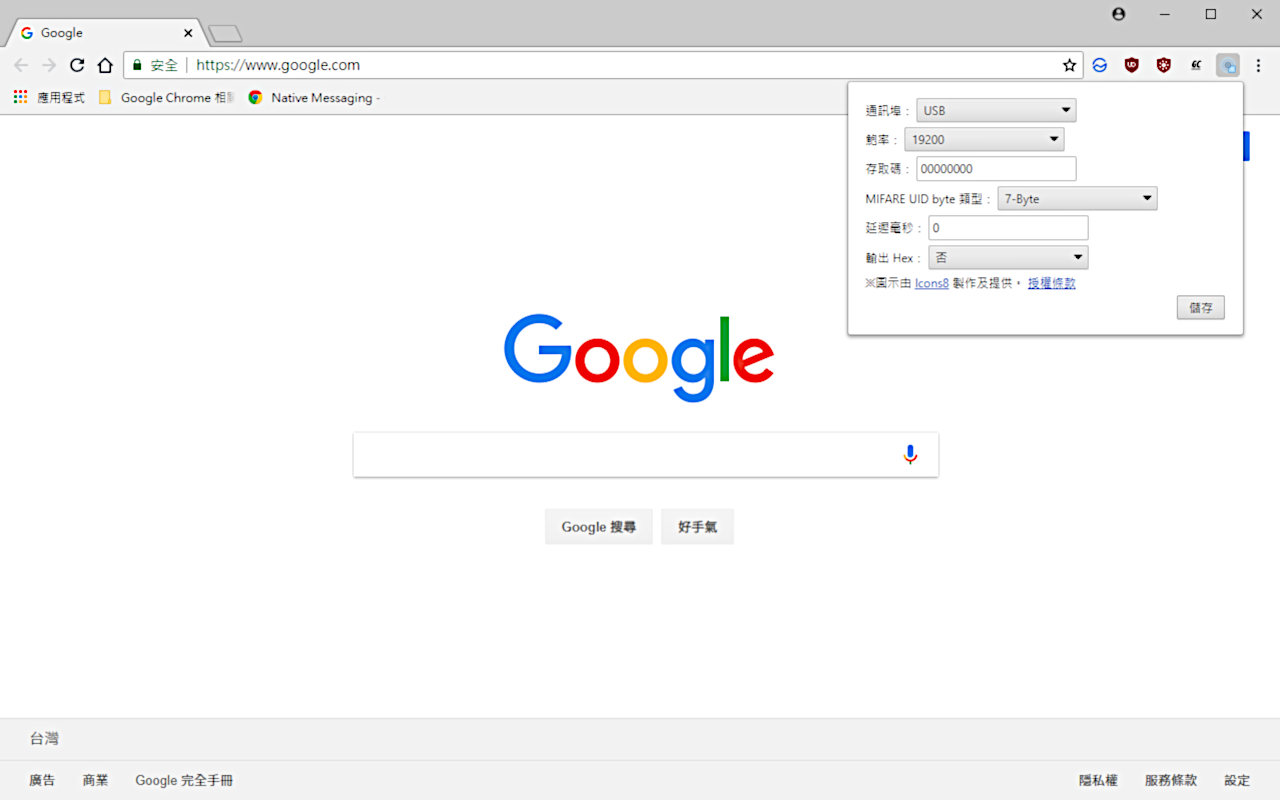Open the apps grid bookmark icon

(x=20, y=97)
